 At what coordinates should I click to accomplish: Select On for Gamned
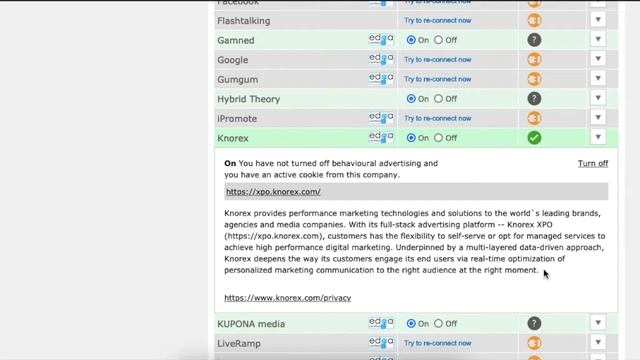tap(411, 40)
